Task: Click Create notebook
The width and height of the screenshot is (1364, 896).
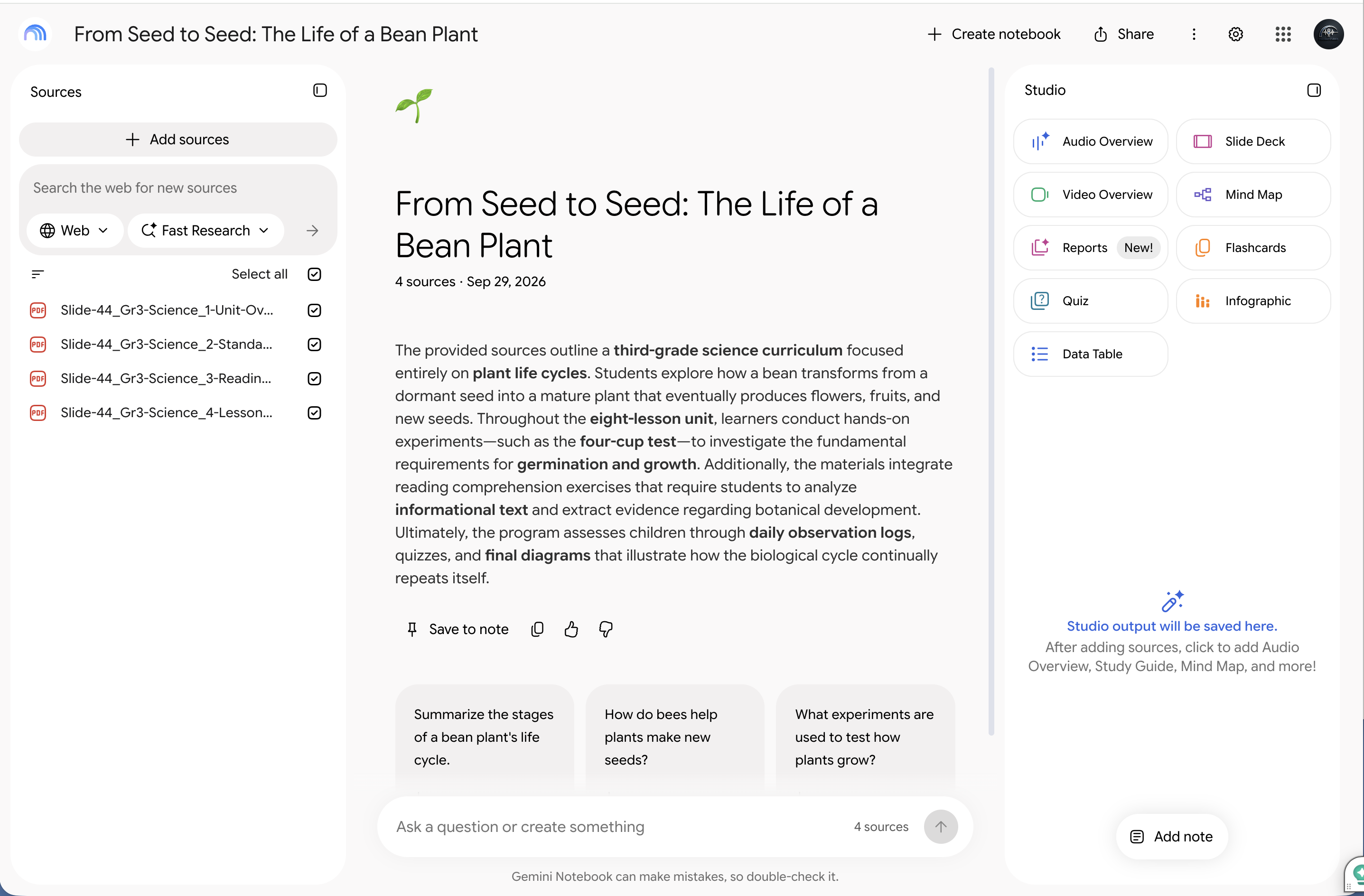Action: tap(994, 34)
